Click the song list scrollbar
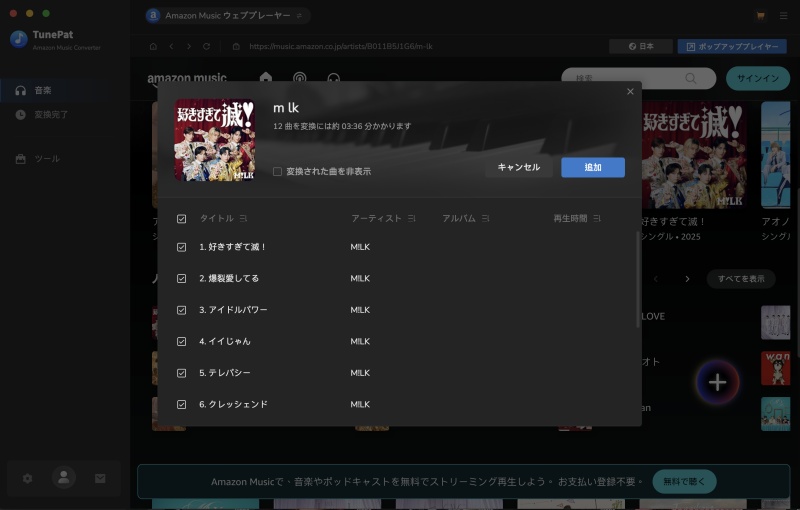Screen dimensions: 800x510 [x=638, y=279]
